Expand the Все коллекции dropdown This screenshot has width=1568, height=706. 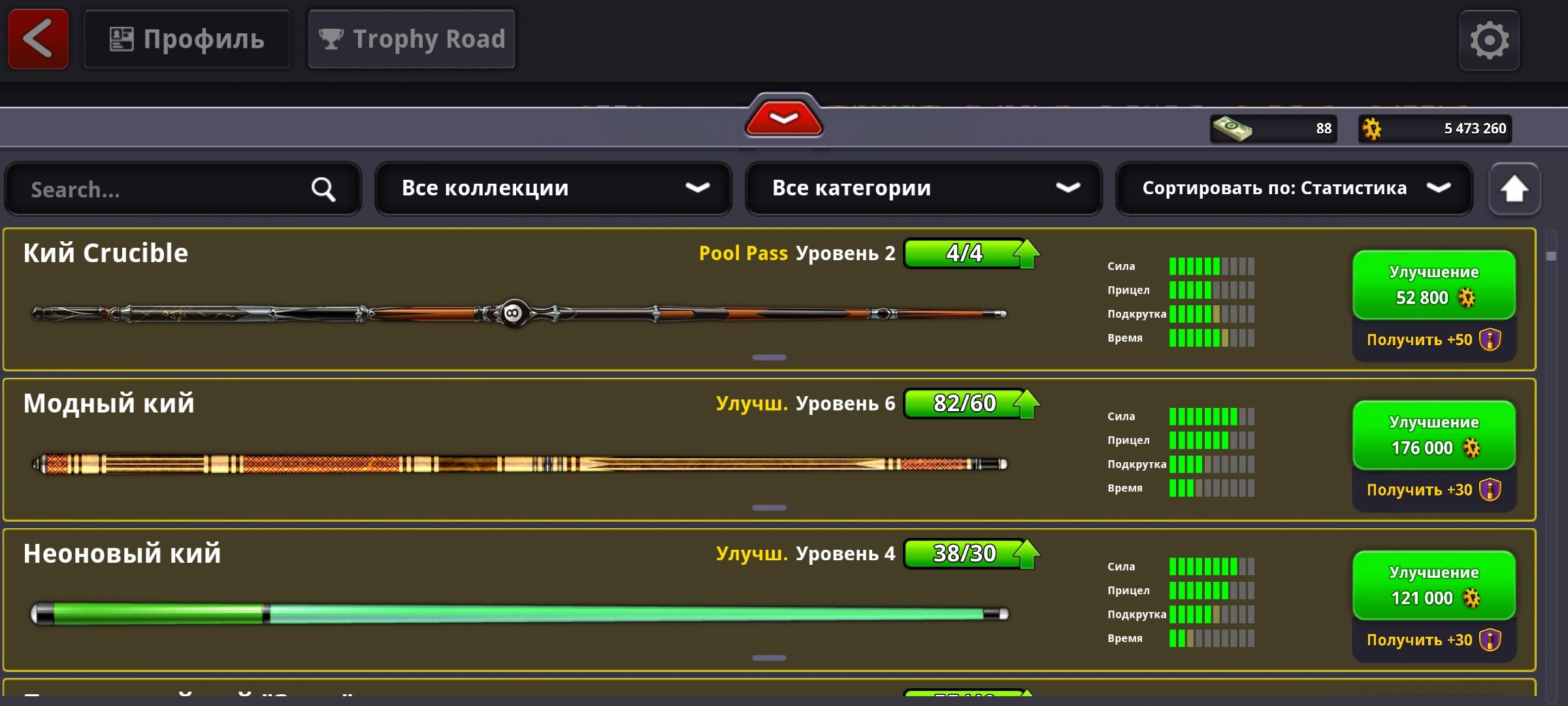tap(553, 188)
